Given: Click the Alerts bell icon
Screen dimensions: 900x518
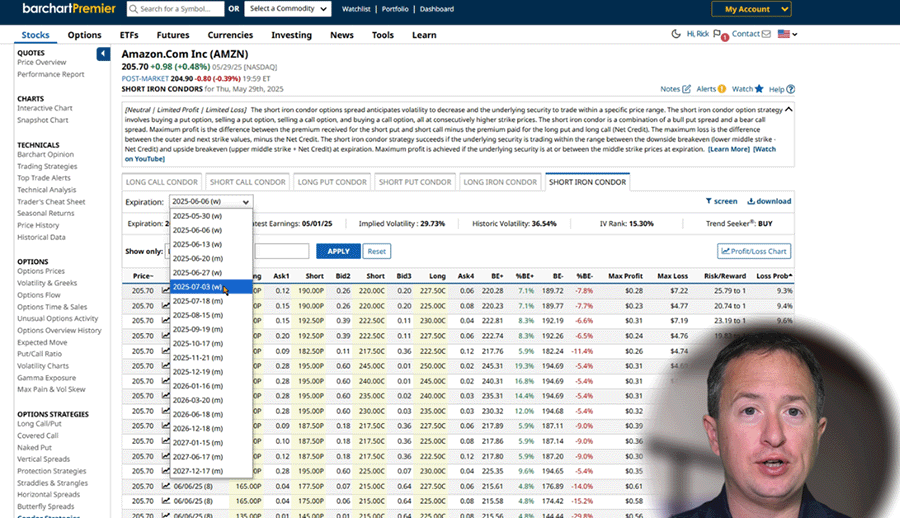Looking at the screenshot, I should tap(721, 89).
